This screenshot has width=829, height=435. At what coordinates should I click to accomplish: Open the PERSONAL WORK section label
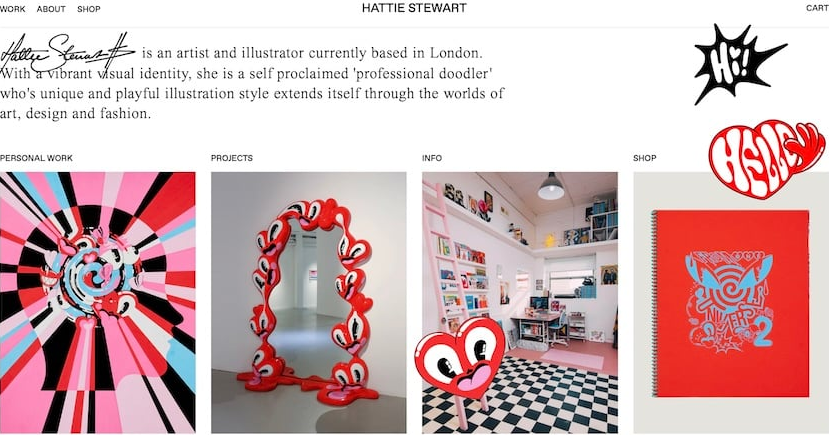[x=36, y=158]
